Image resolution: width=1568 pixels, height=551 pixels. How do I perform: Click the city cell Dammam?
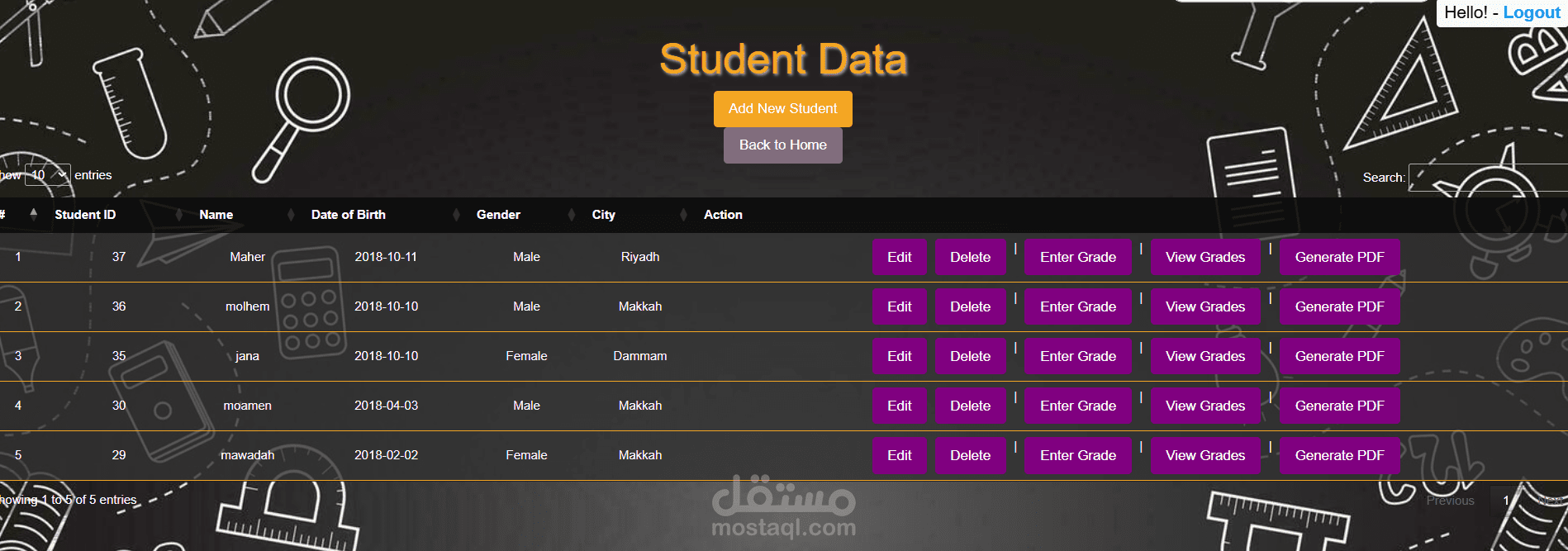(x=640, y=356)
